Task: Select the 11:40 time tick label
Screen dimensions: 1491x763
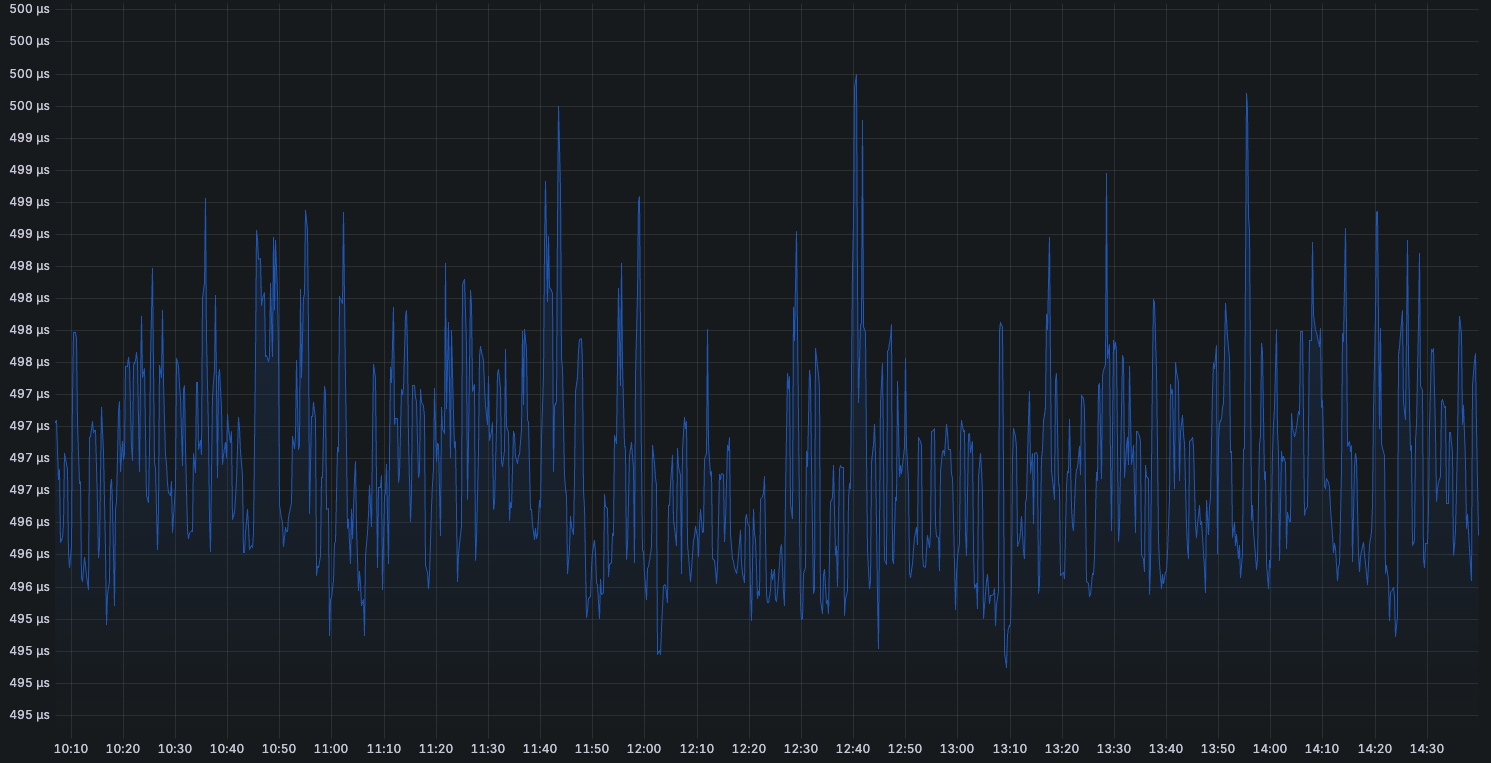Action: 540,749
